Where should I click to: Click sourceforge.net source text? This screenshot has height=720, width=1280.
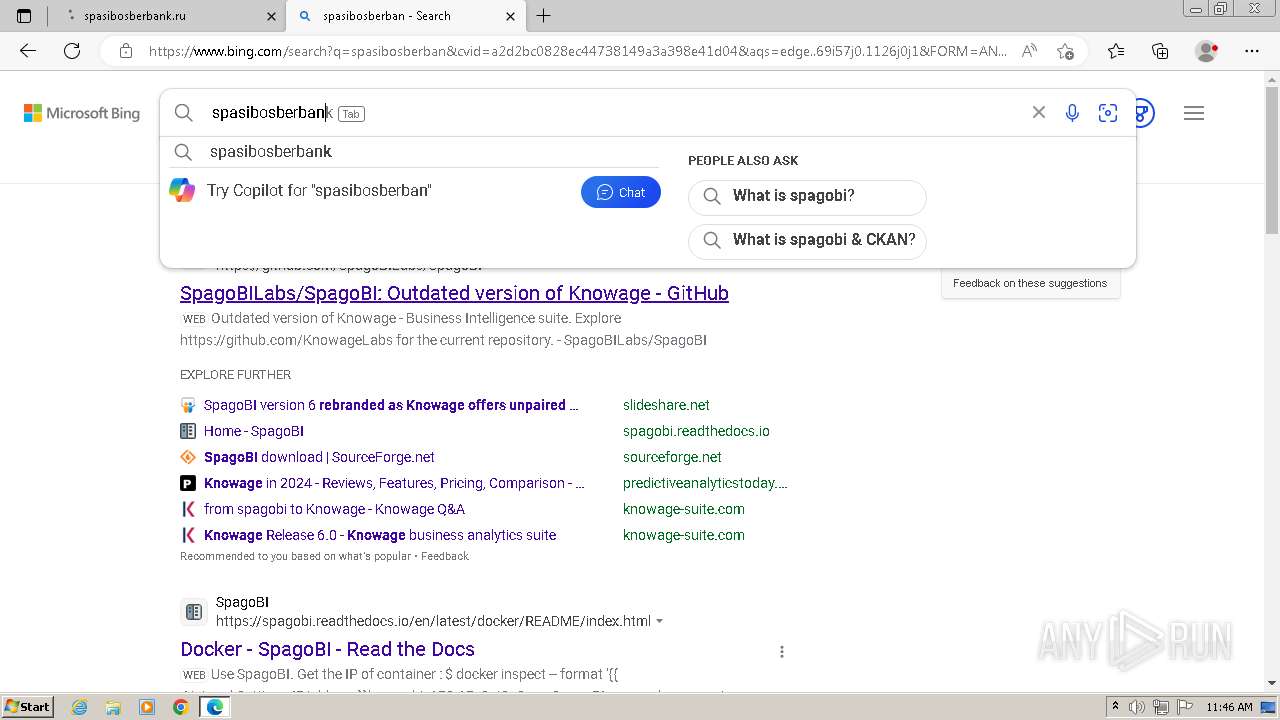coord(672,457)
